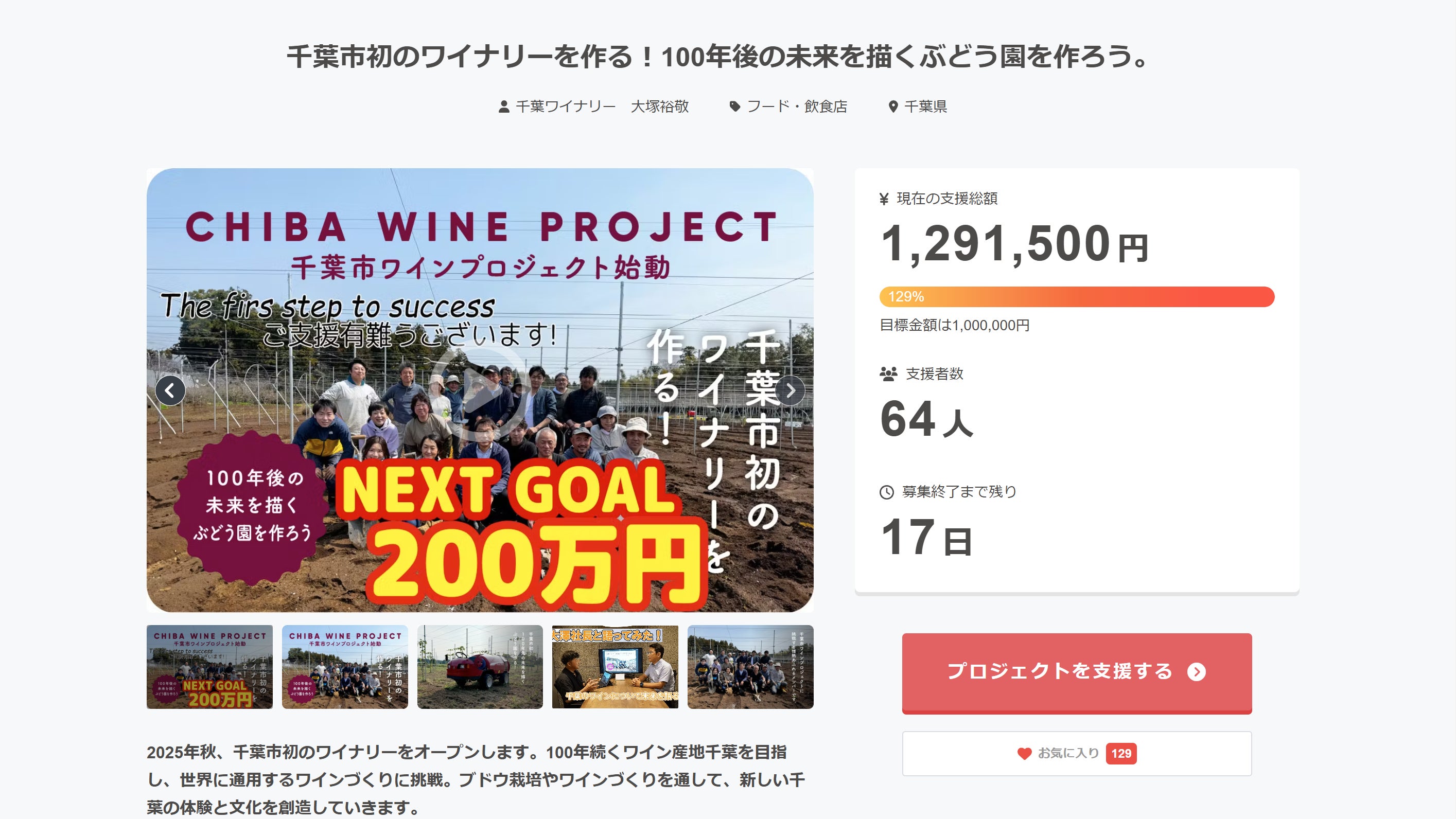Click the clock icon next to 募集終了まで残り
The image size is (1456, 819).
tap(886, 492)
